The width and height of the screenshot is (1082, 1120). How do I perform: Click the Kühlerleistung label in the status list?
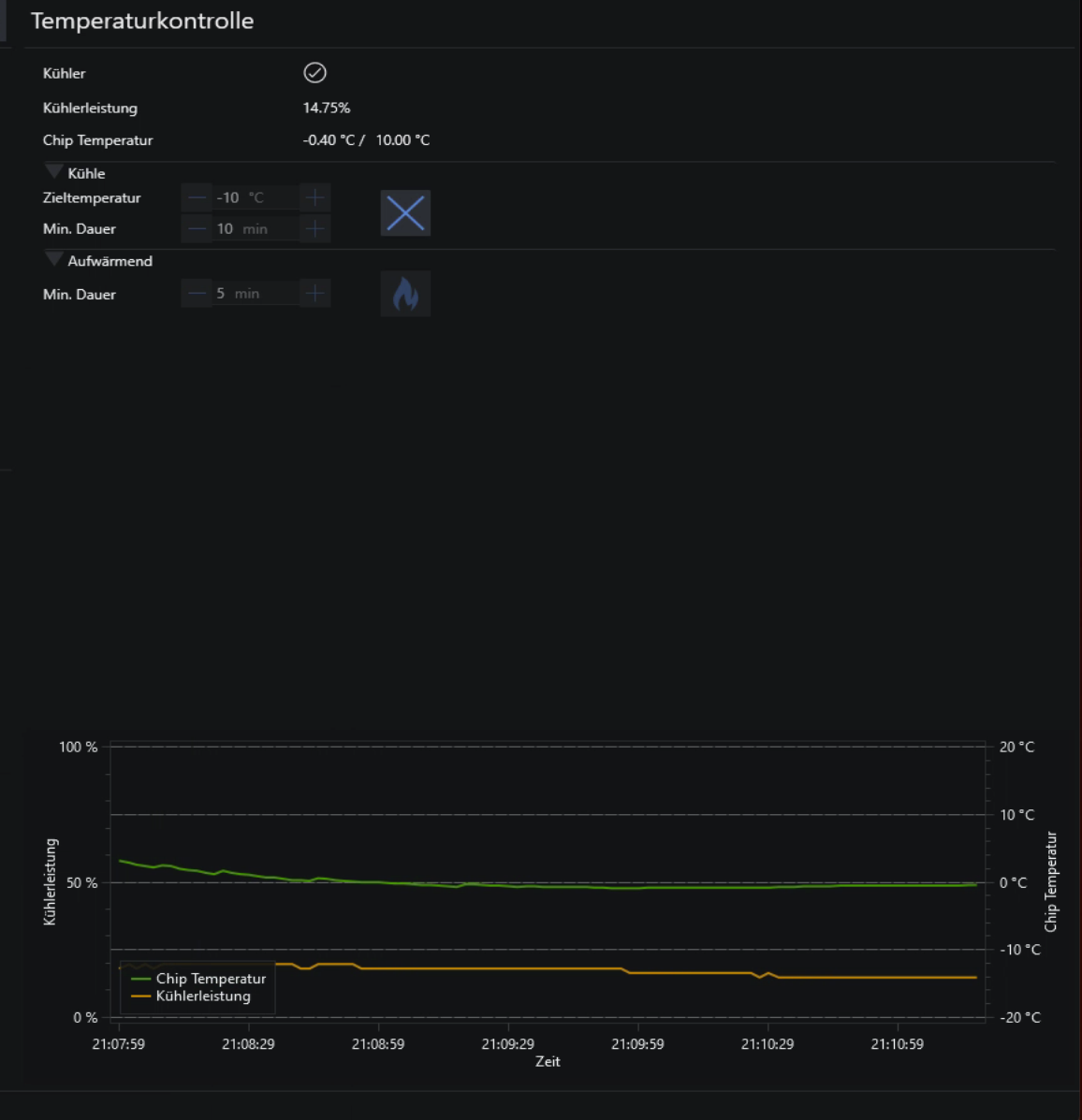90,108
